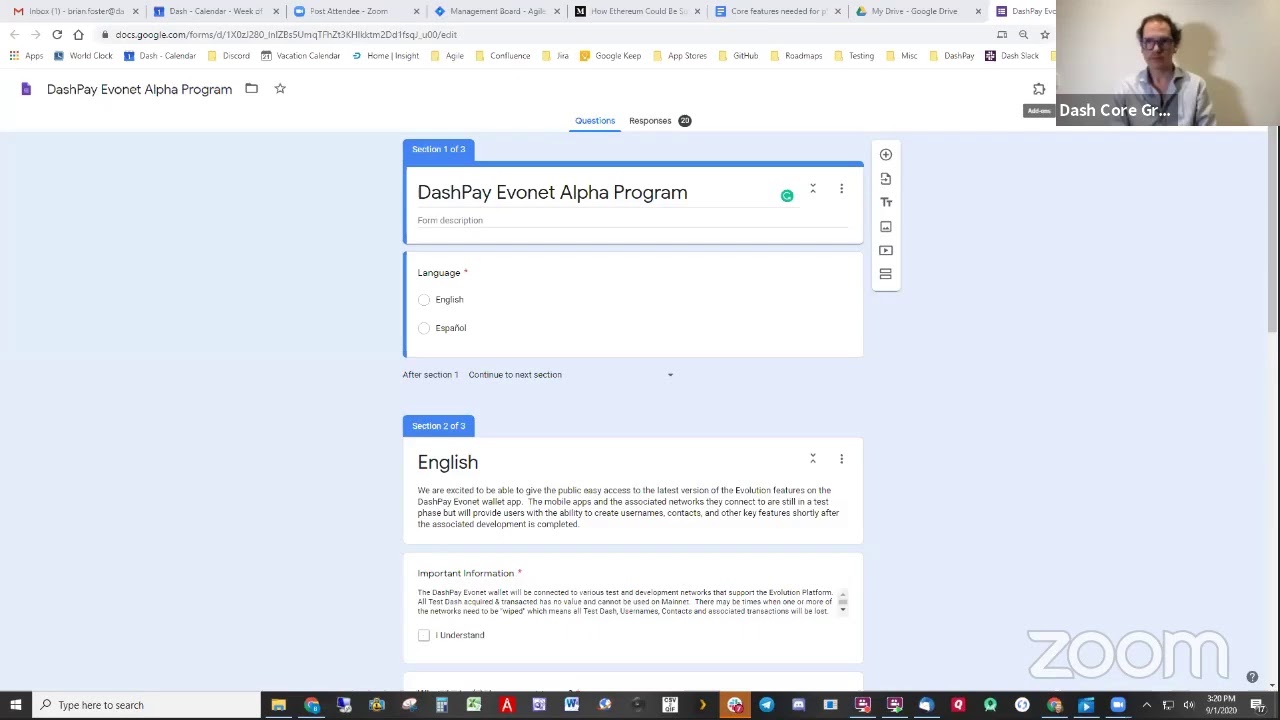The image size is (1280, 720).
Task: Click Windows search box Type here to search
Action: tap(146, 705)
